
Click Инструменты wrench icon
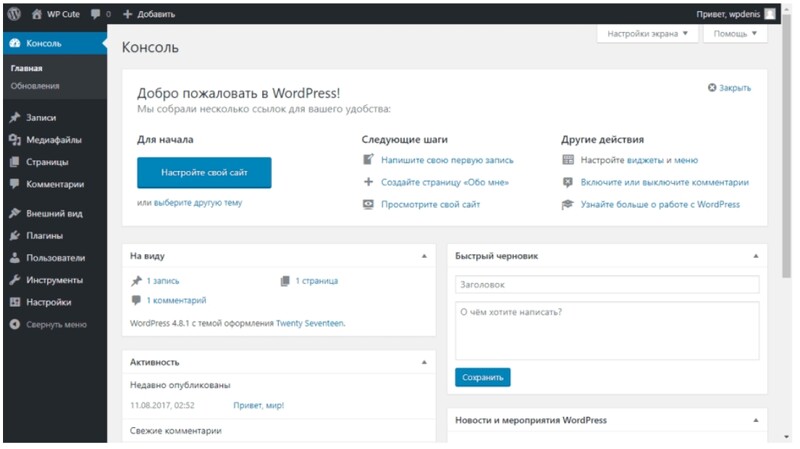pyautogui.click(x=15, y=280)
